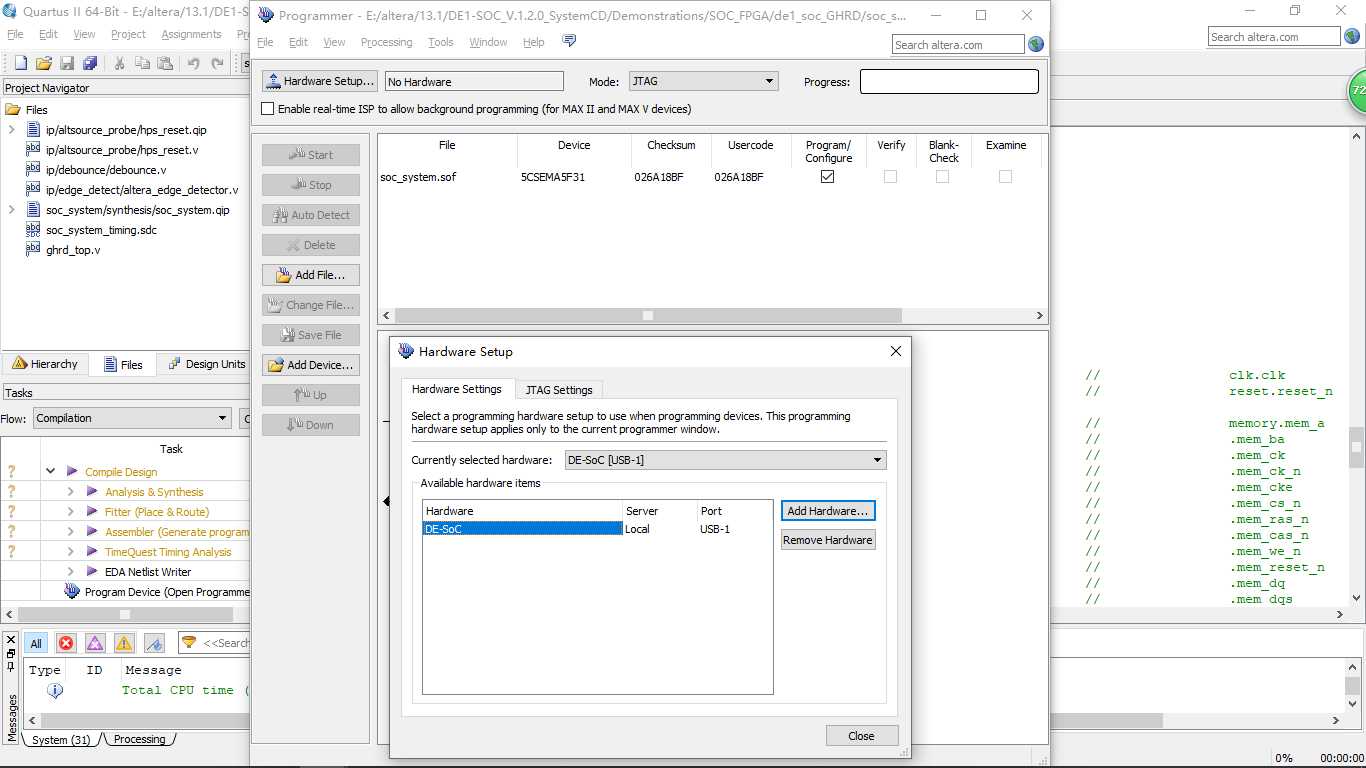Click Paste icon in Quartus toolbar
Image resolution: width=1366 pixels, height=768 pixels.
click(x=165, y=63)
